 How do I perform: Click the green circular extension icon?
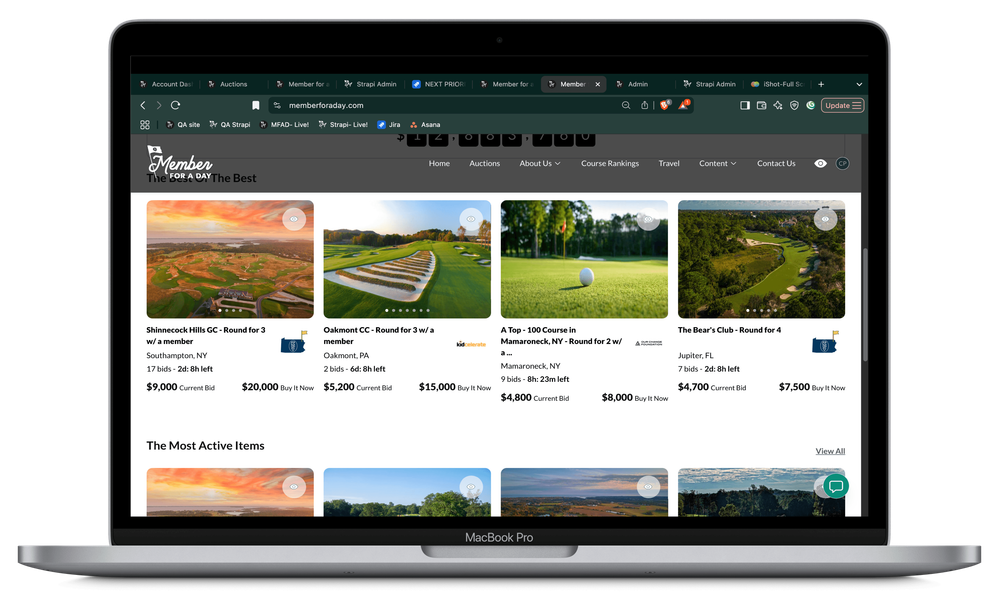coord(811,105)
